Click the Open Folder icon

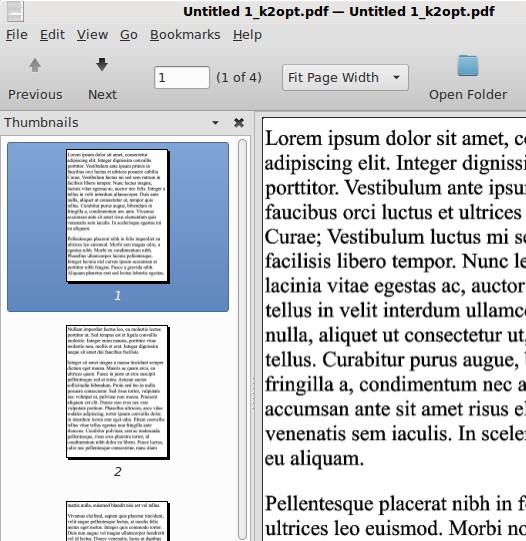[468, 66]
